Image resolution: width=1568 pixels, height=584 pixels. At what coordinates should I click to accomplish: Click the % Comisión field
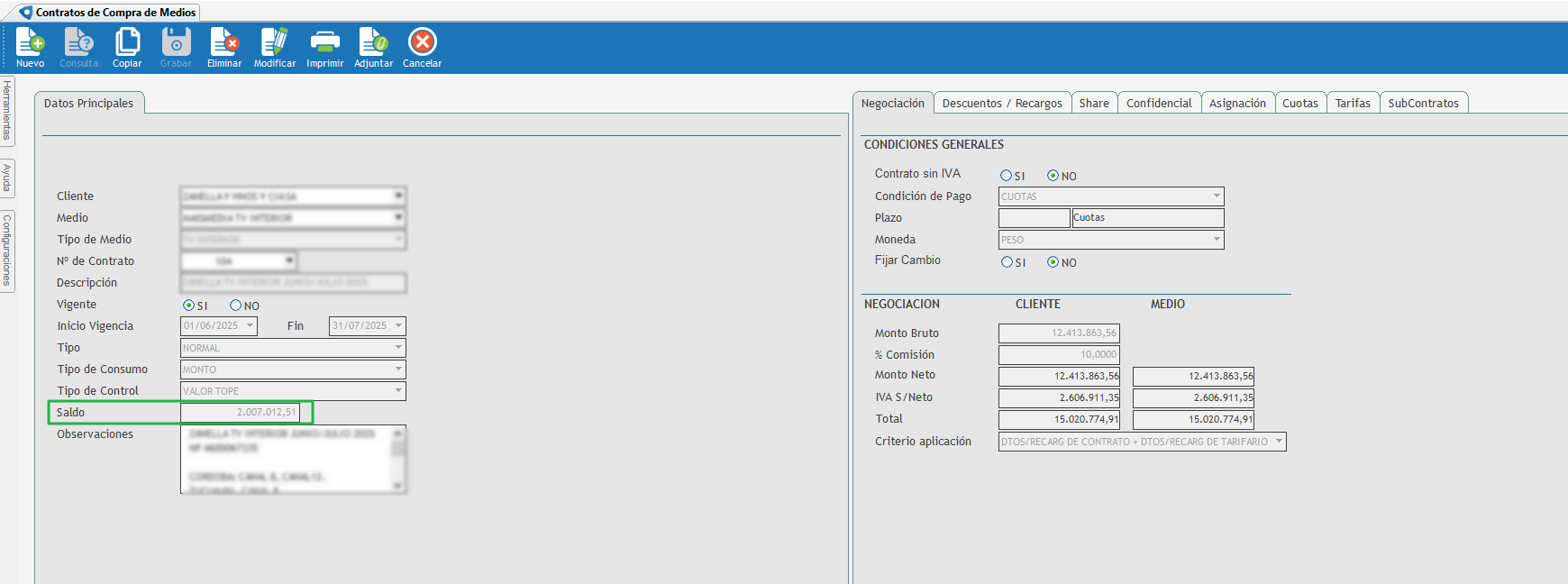click(1059, 355)
